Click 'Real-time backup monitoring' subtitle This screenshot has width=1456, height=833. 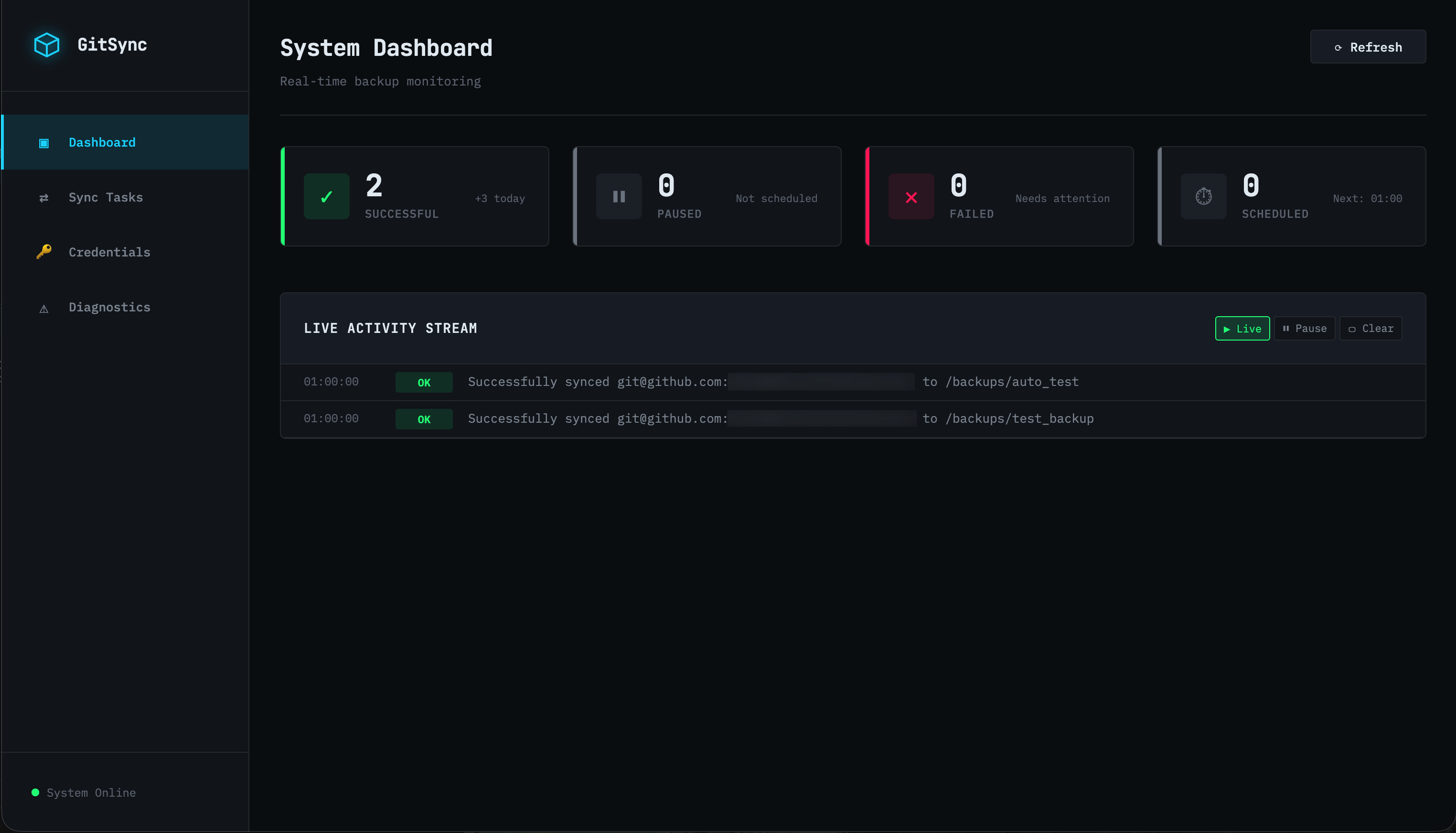[380, 81]
